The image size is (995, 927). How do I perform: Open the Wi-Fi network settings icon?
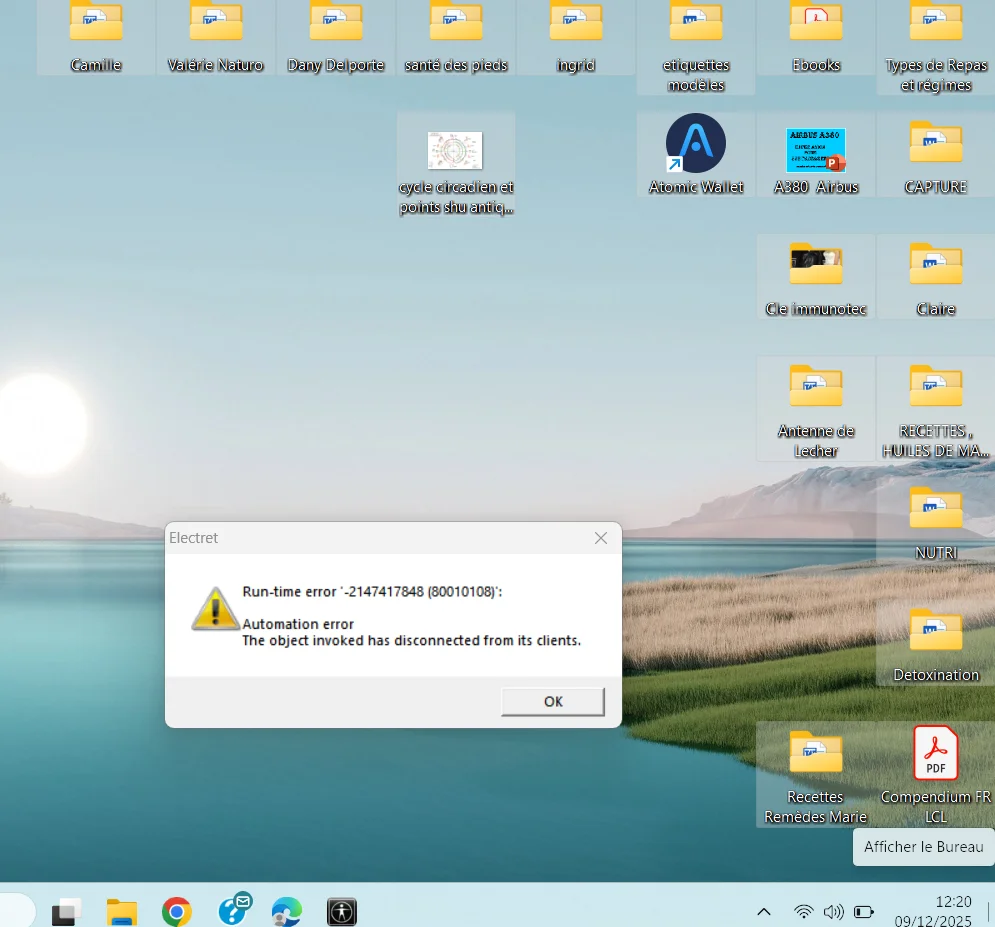click(803, 911)
